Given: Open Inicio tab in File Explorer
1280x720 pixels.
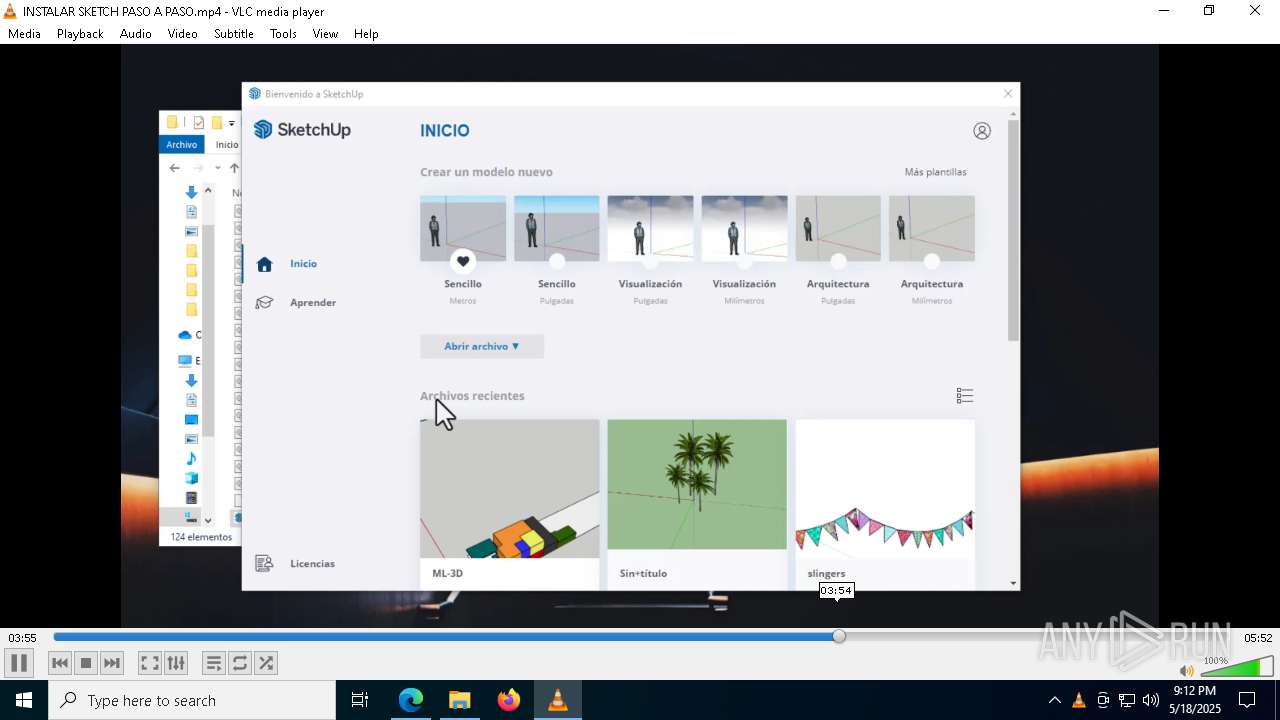Looking at the screenshot, I should point(227,145).
